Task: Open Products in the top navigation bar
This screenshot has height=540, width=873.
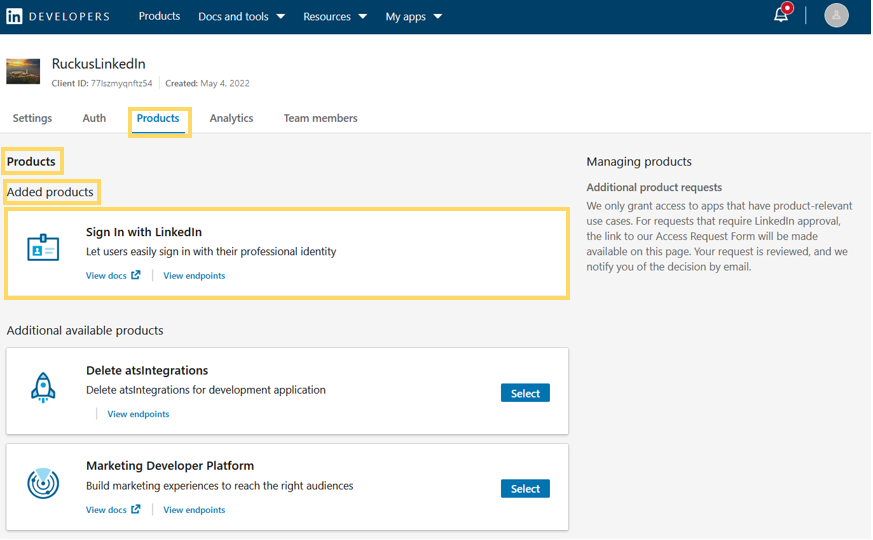Action: pos(159,16)
